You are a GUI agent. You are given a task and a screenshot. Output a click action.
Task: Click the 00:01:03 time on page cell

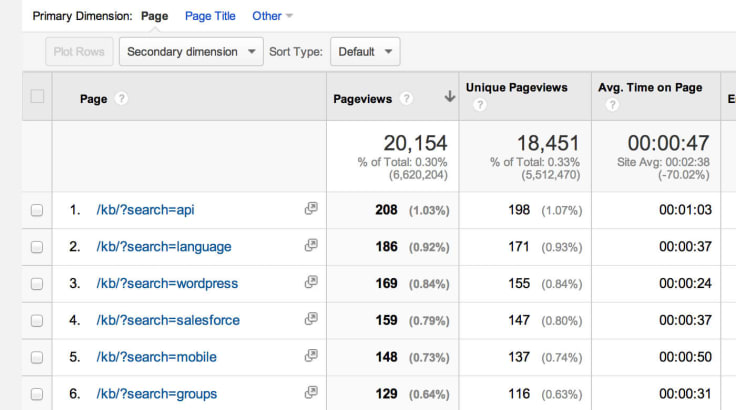point(685,210)
